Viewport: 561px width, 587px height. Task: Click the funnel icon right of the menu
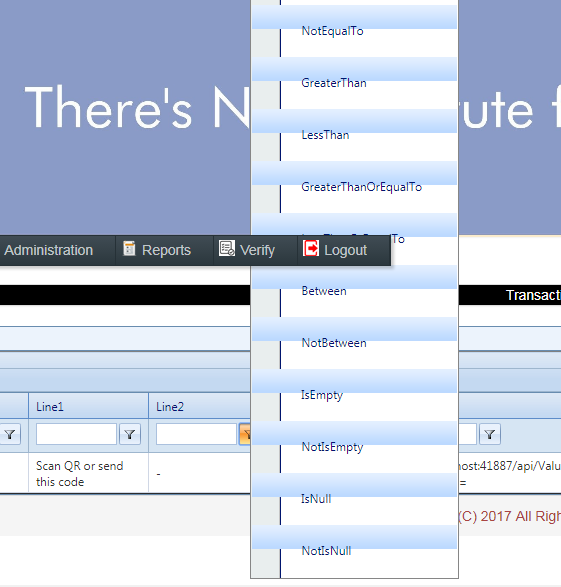pyautogui.click(x=490, y=434)
